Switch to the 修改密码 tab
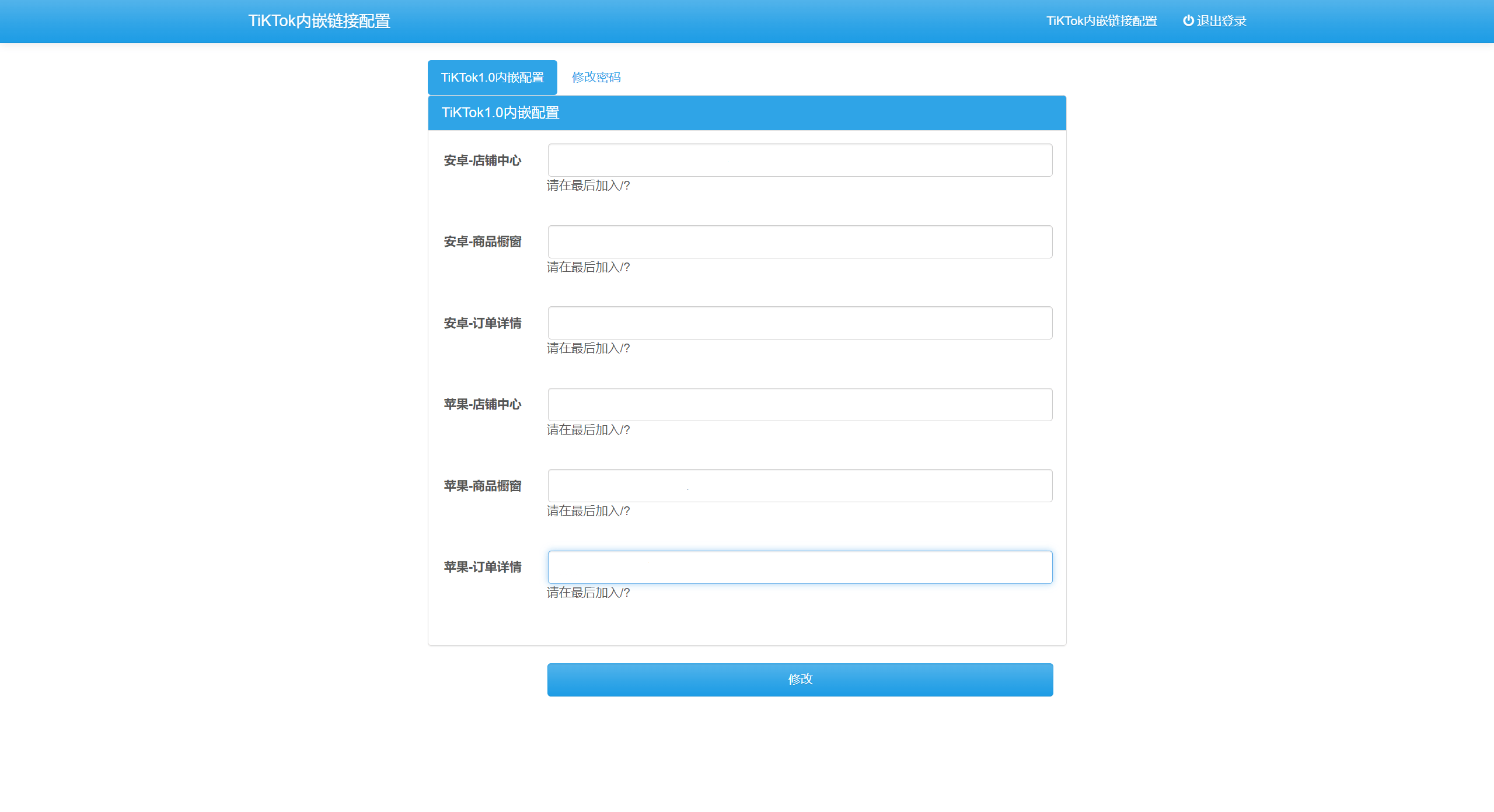Viewport: 1494px width, 812px height. click(596, 77)
